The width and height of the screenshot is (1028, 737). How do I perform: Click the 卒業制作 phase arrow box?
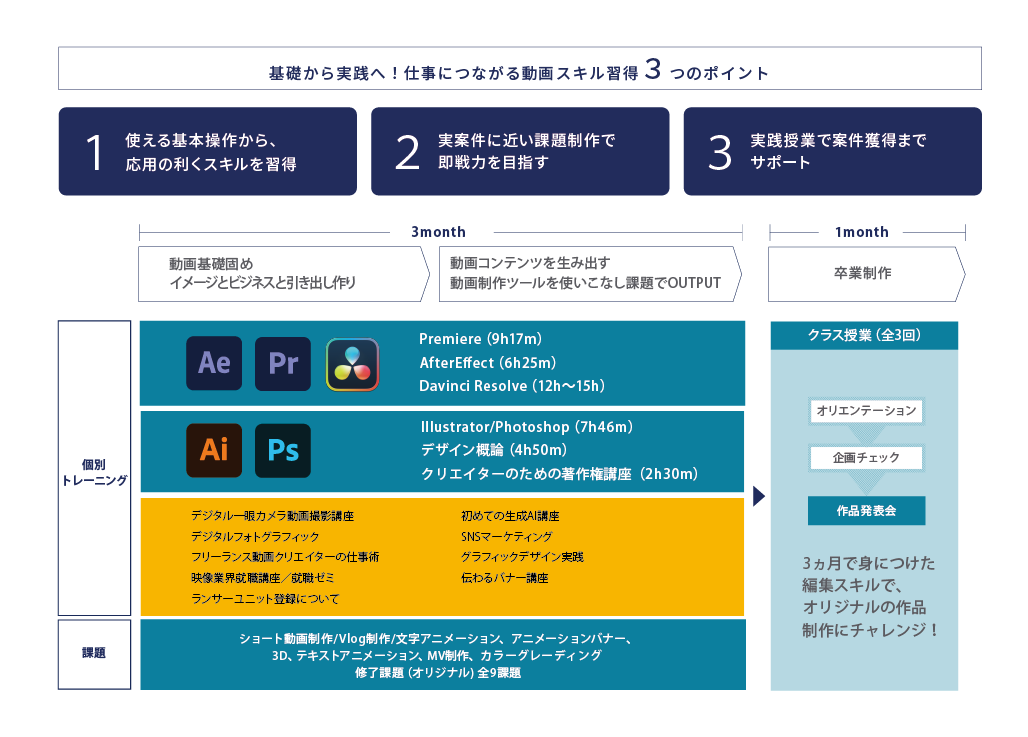867,274
